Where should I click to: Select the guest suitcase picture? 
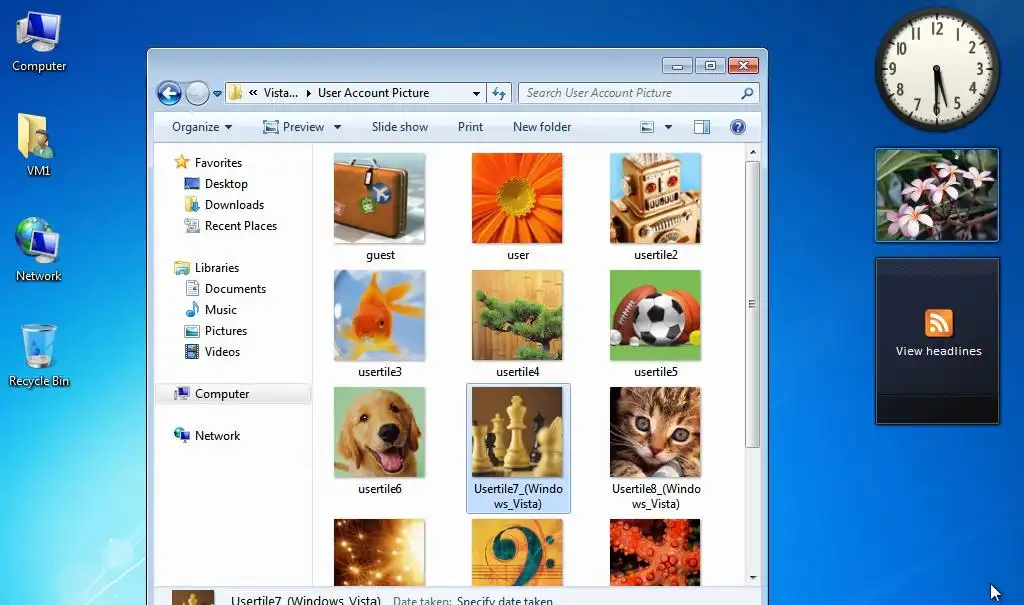(379, 199)
